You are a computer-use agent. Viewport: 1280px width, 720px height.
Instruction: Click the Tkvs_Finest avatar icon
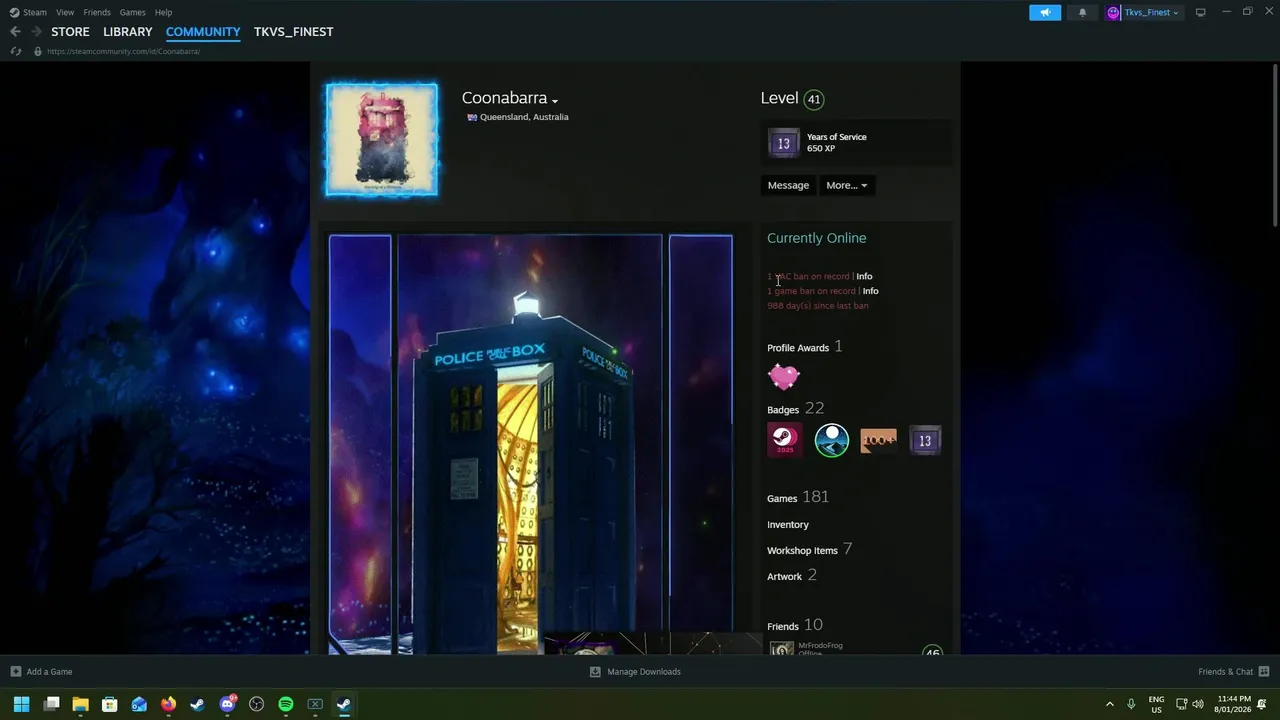[1113, 12]
